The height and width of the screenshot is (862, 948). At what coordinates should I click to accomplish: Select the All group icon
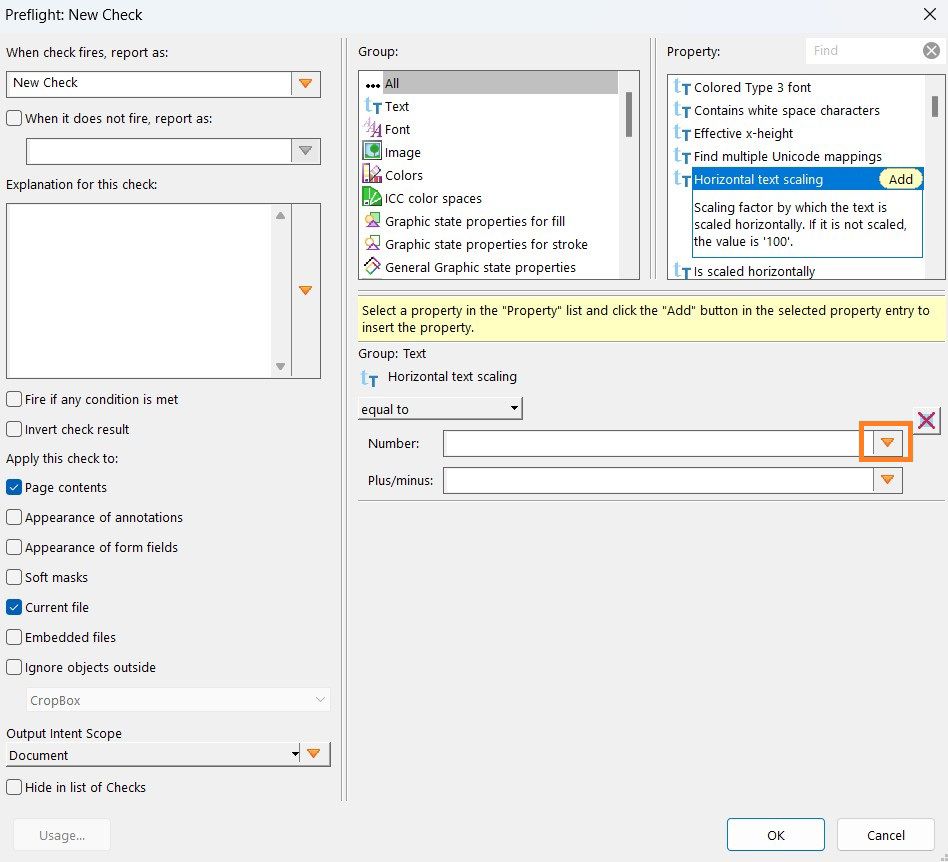[372, 84]
